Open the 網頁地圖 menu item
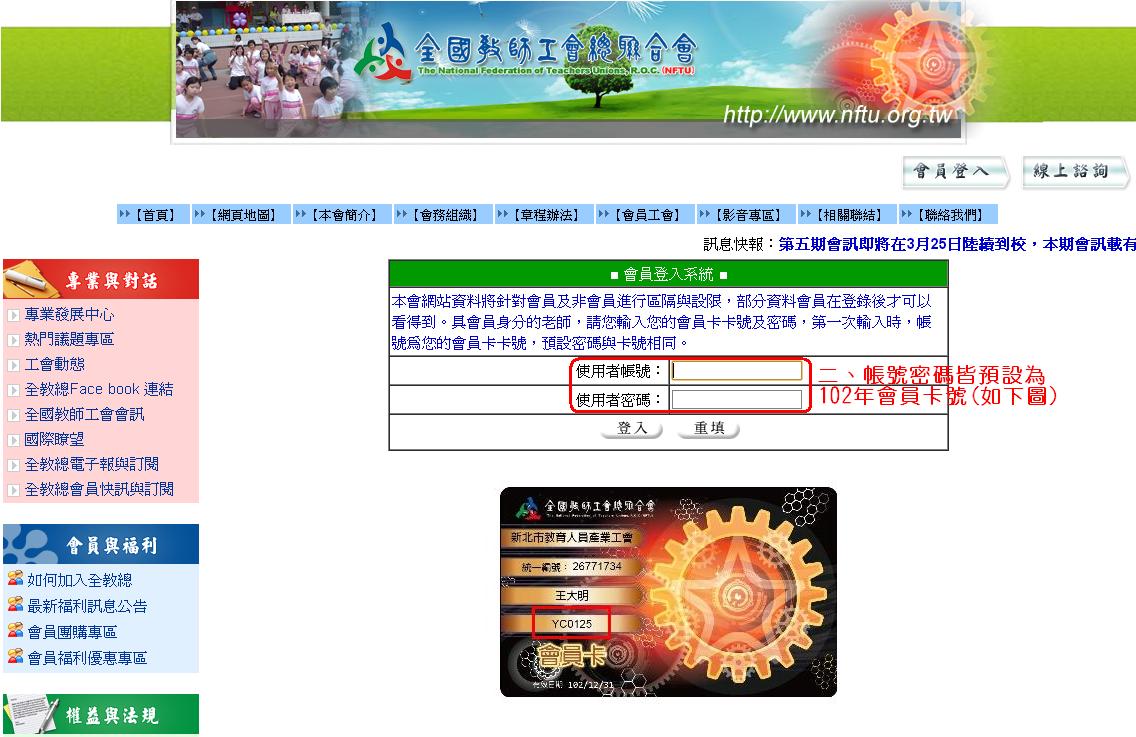 click(x=241, y=215)
